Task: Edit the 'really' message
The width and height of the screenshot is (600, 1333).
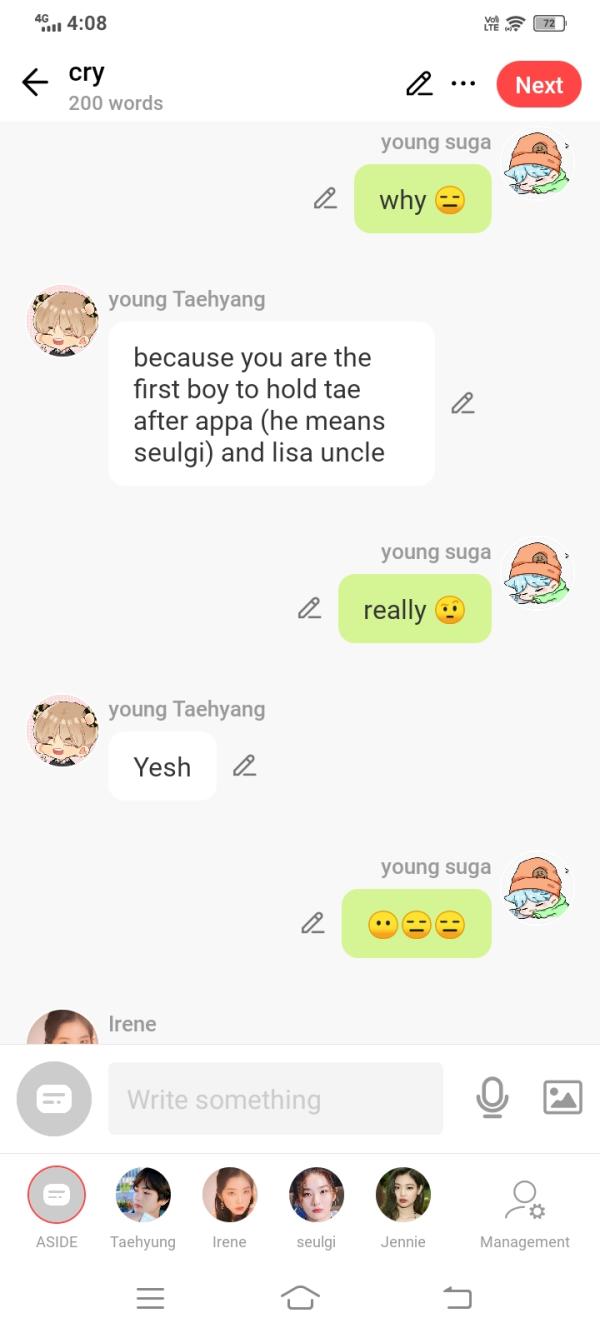Action: (309, 608)
